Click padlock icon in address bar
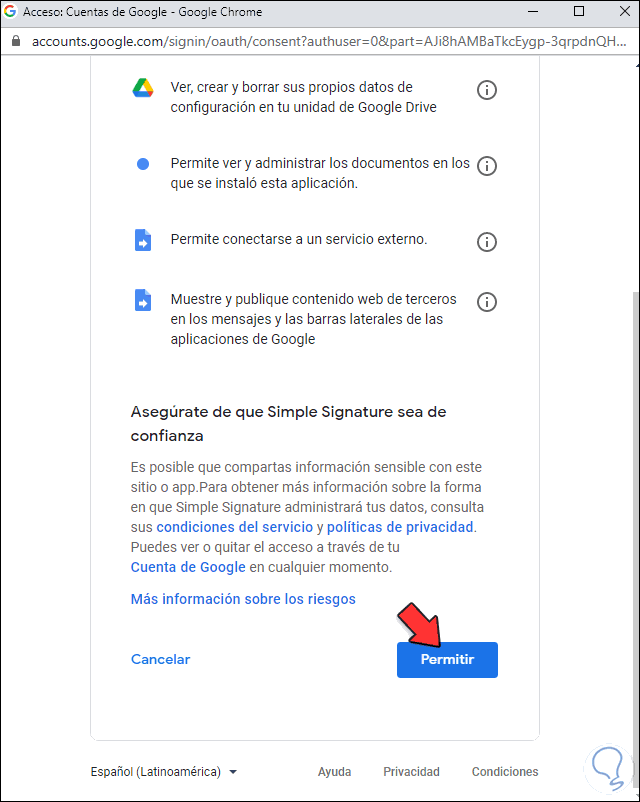640x802 pixels. [16, 41]
